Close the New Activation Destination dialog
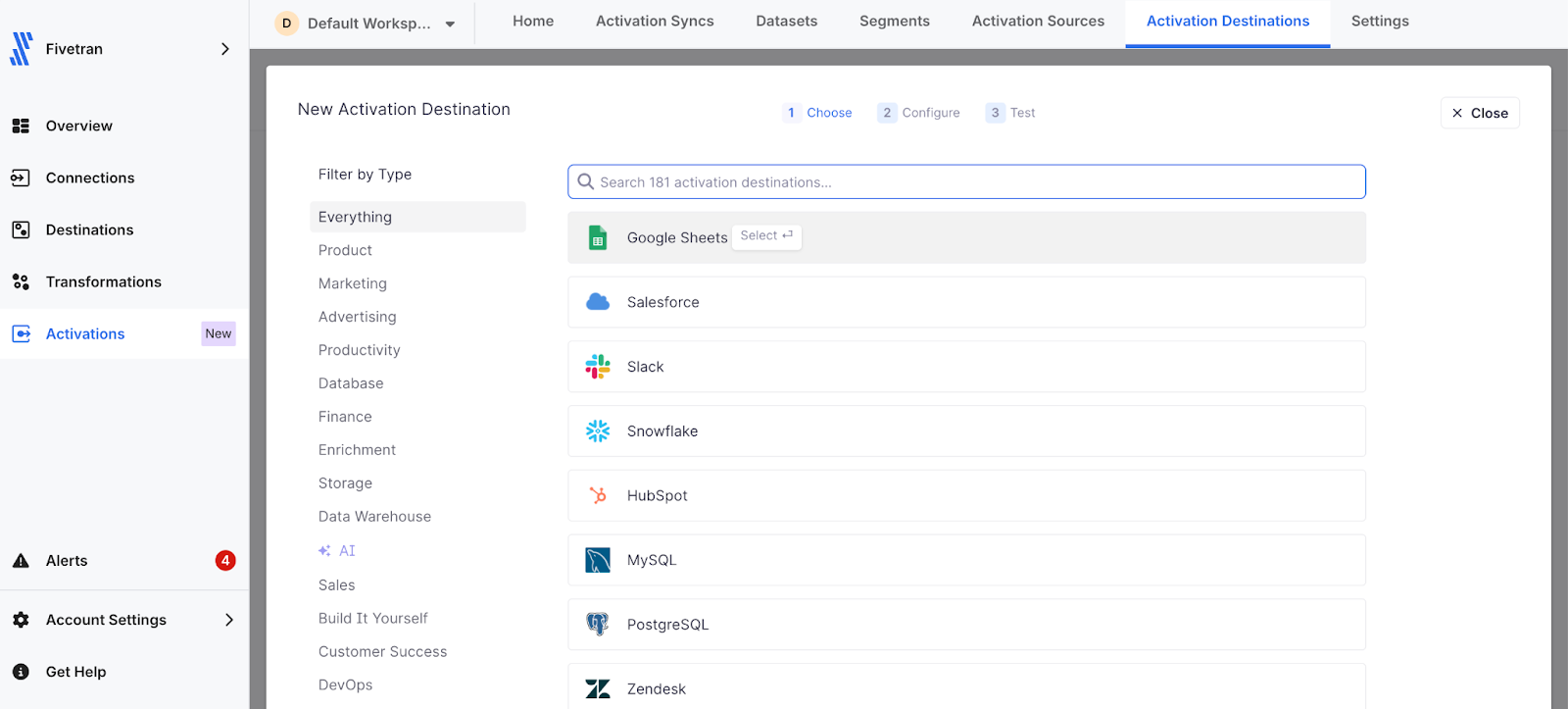 coord(1480,113)
